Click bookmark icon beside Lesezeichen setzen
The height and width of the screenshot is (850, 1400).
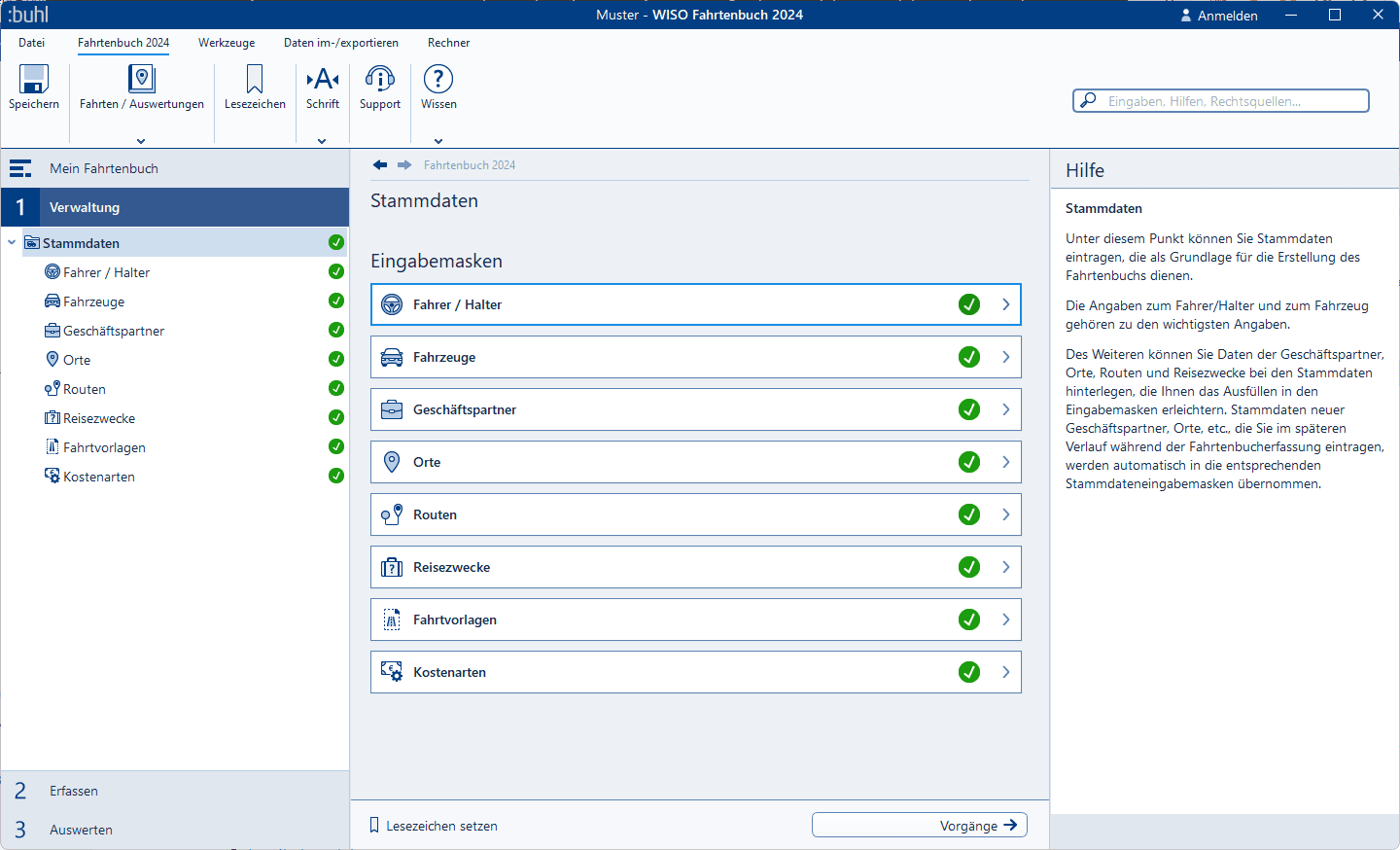(x=374, y=826)
